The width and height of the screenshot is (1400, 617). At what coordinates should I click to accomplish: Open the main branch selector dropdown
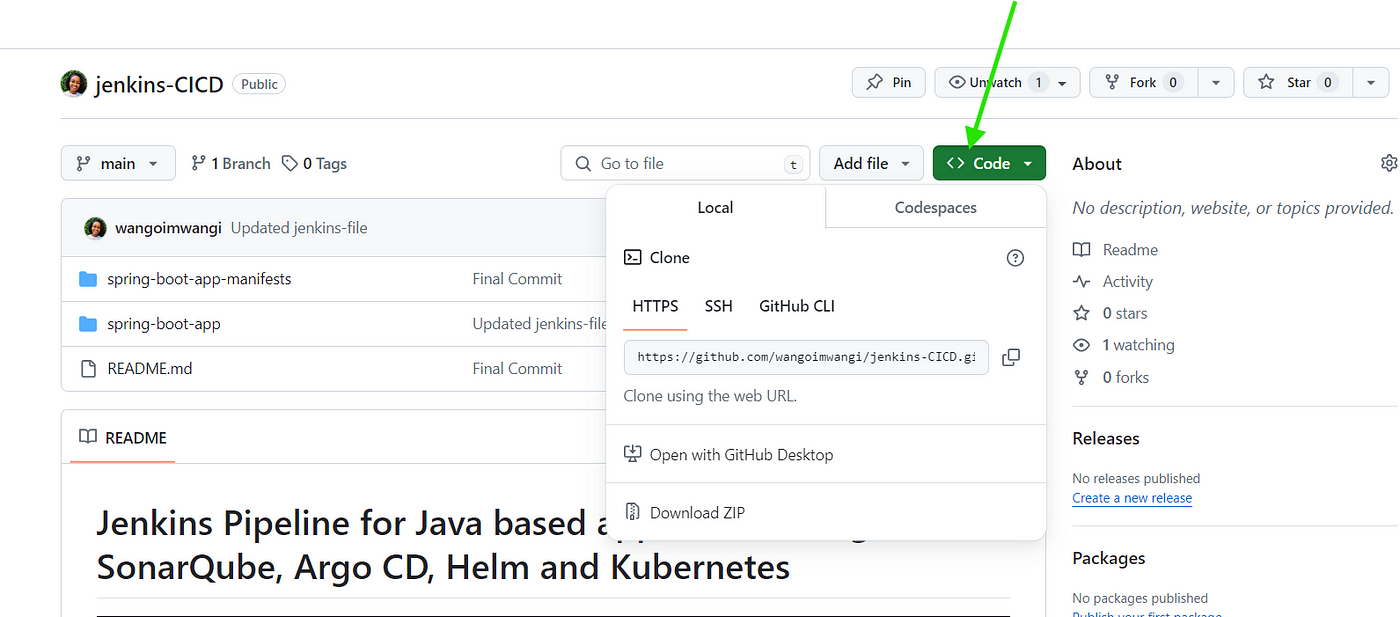click(118, 163)
